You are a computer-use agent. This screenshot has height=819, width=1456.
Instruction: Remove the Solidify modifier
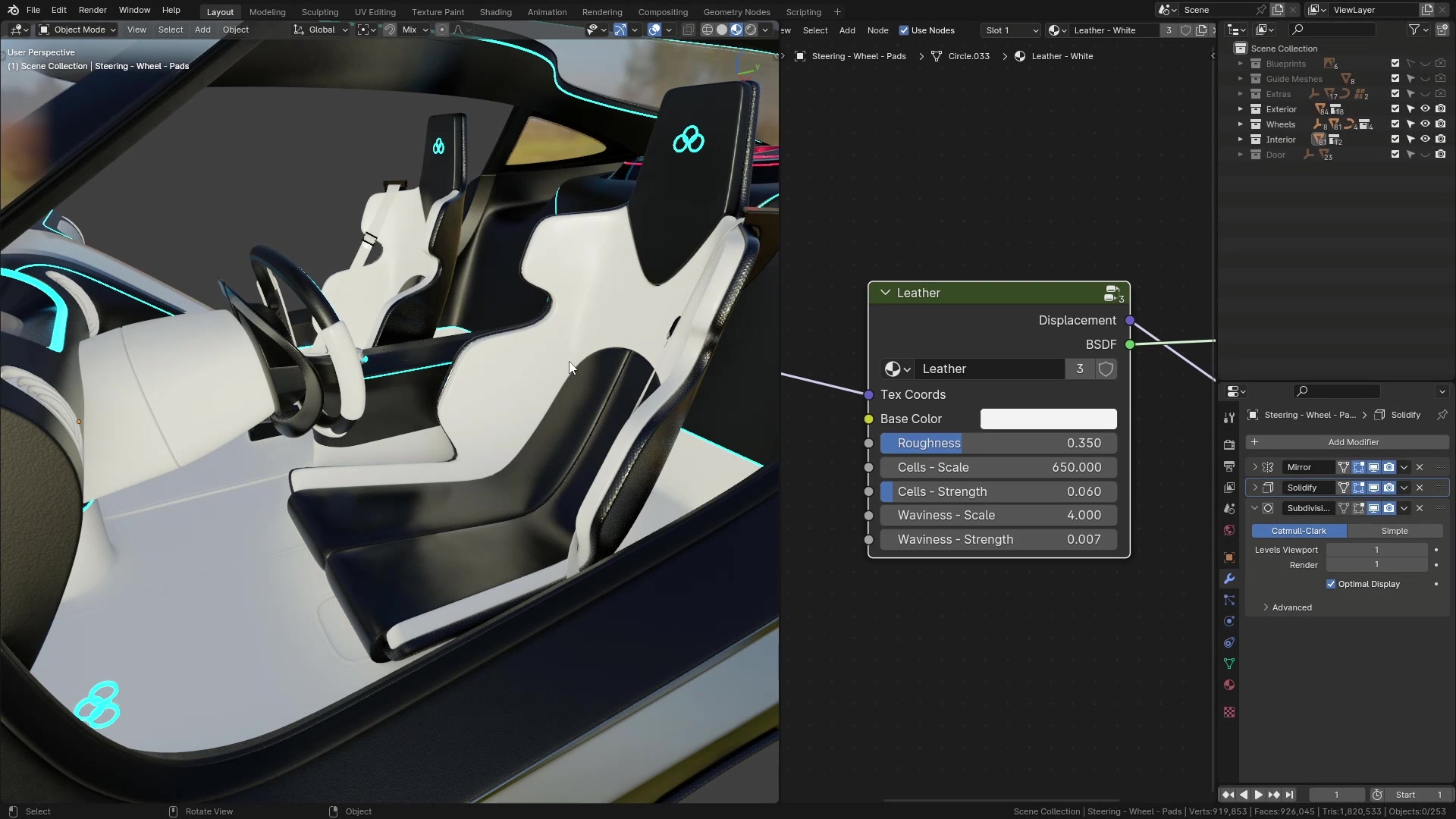pyautogui.click(x=1420, y=488)
